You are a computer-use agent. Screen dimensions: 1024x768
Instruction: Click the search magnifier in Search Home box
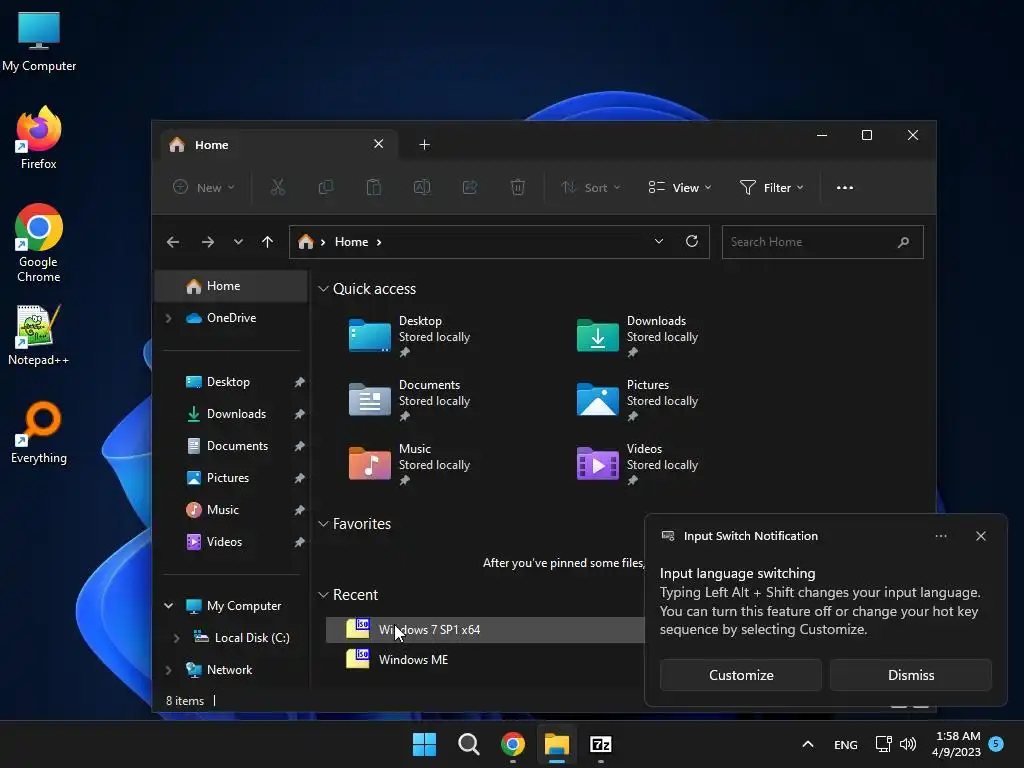click(903, 242)
